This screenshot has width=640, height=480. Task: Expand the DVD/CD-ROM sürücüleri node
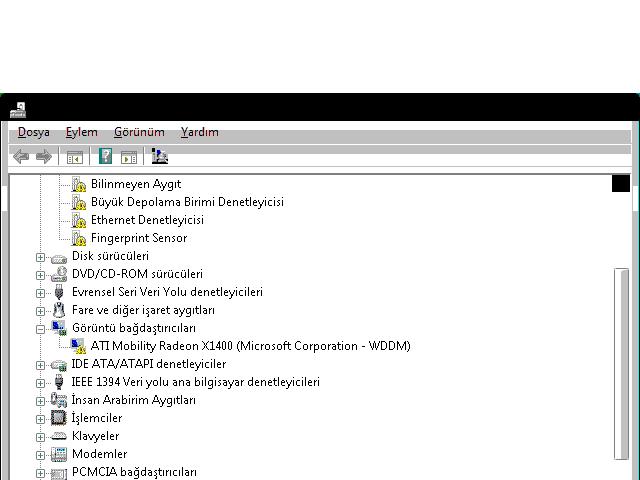[x=40, y=276]
